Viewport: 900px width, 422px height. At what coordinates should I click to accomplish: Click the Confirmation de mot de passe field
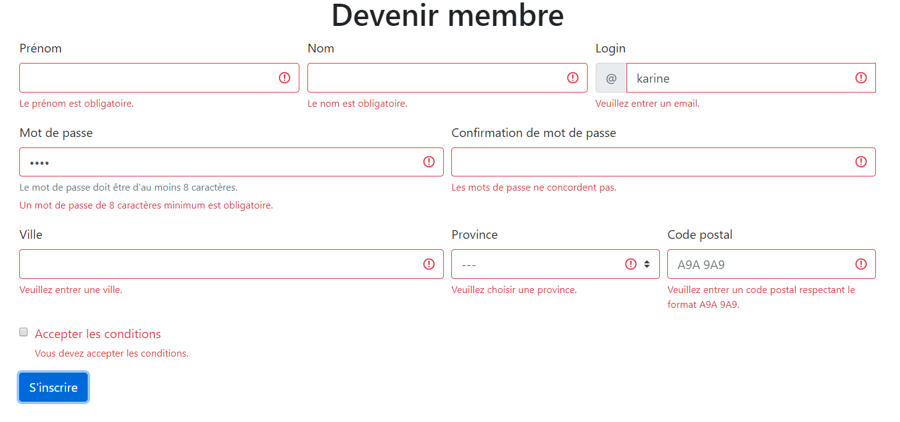click(650, 162)
